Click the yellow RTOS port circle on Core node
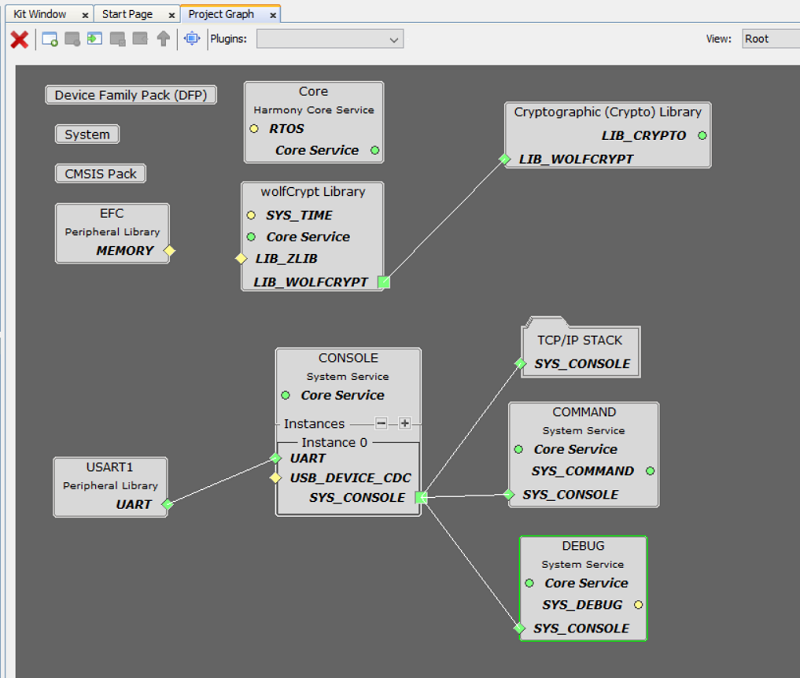This screenshot has width=800, height=678. (x=254, y=129)
